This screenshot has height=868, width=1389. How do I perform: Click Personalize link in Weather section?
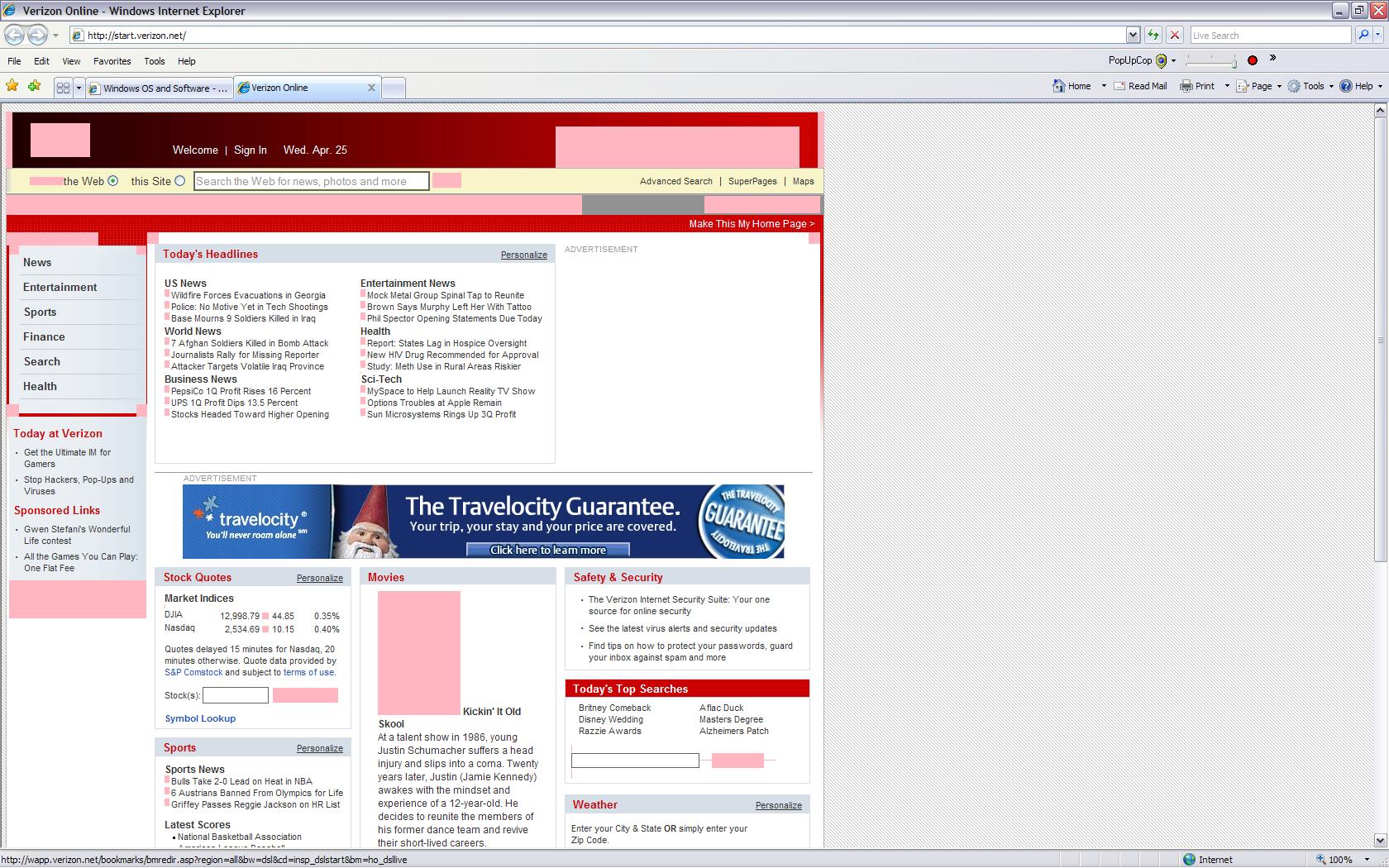[779, 805]
